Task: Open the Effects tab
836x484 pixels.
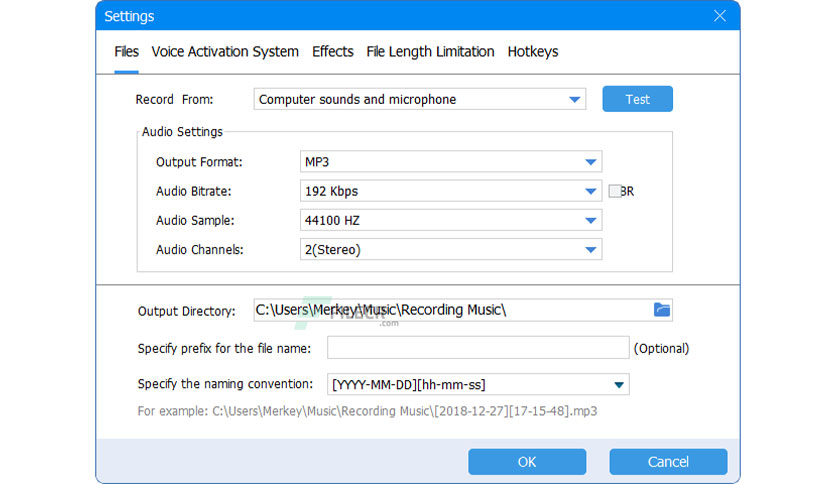Action: (333, 52)
